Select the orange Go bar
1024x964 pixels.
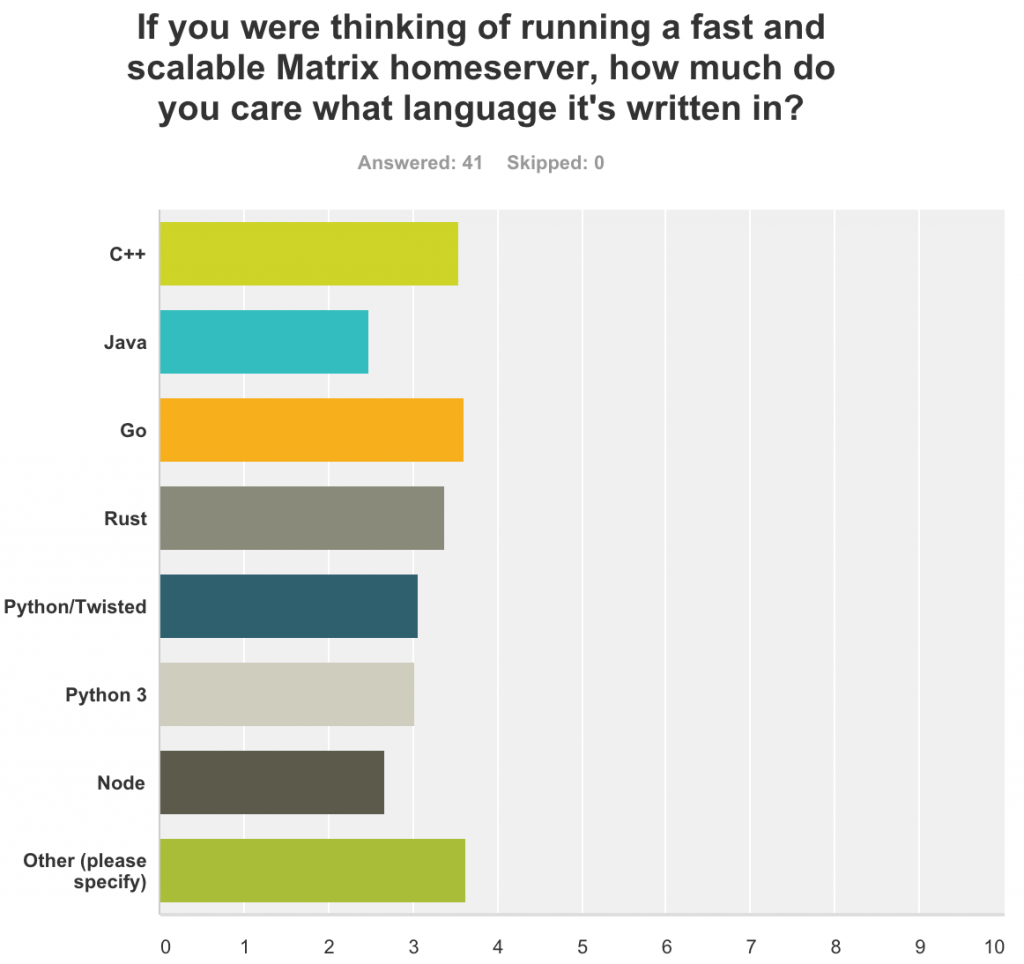pos(311,430)
